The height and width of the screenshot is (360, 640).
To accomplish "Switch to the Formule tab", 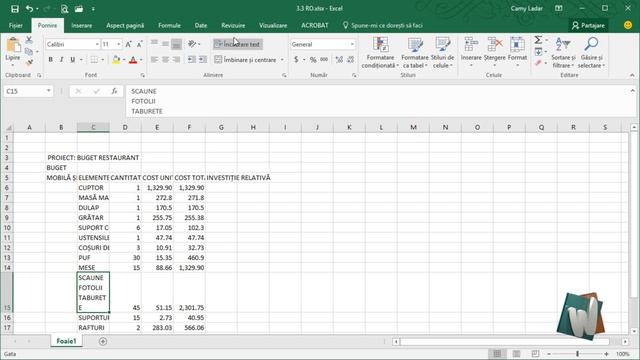I will click(169, 25).
